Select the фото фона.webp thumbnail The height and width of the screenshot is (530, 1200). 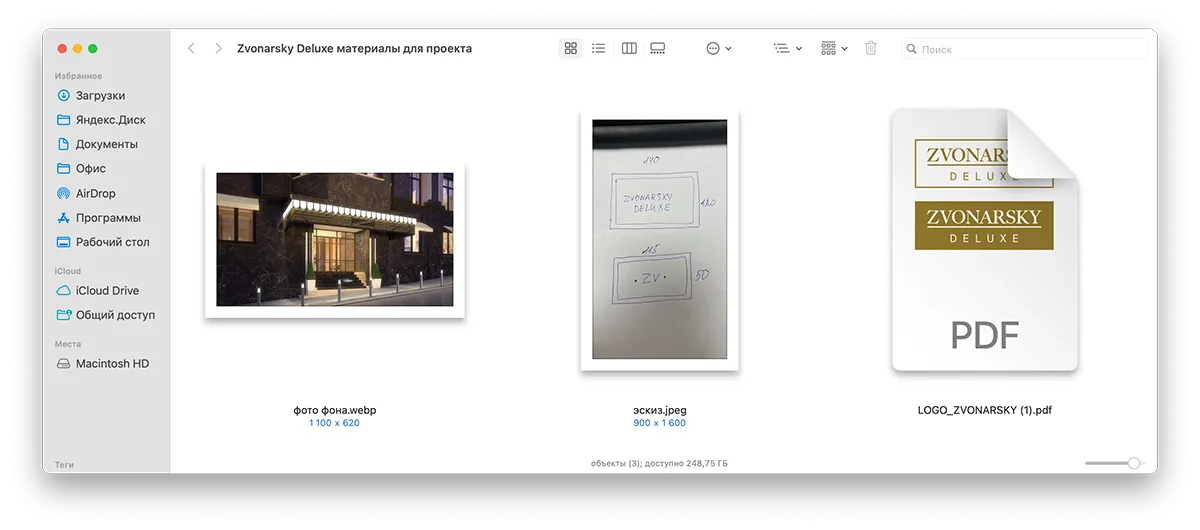pyautogui.click(x=335, y=240)
